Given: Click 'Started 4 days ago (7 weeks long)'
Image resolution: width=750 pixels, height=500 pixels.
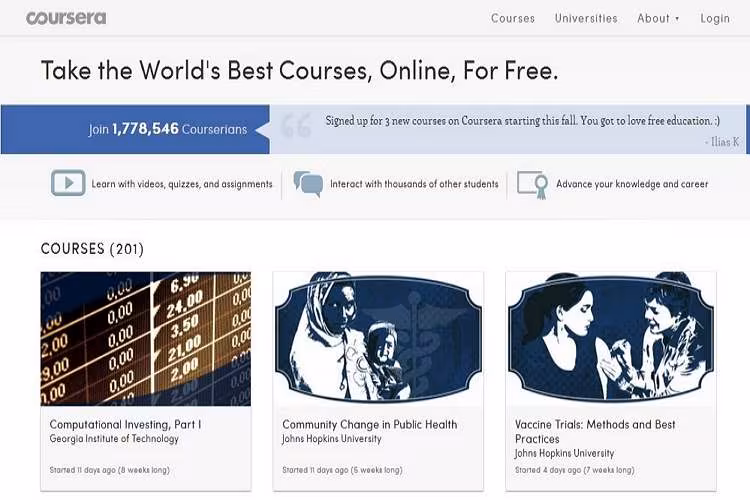Looking at the screenshot, I should pos(574,470).
